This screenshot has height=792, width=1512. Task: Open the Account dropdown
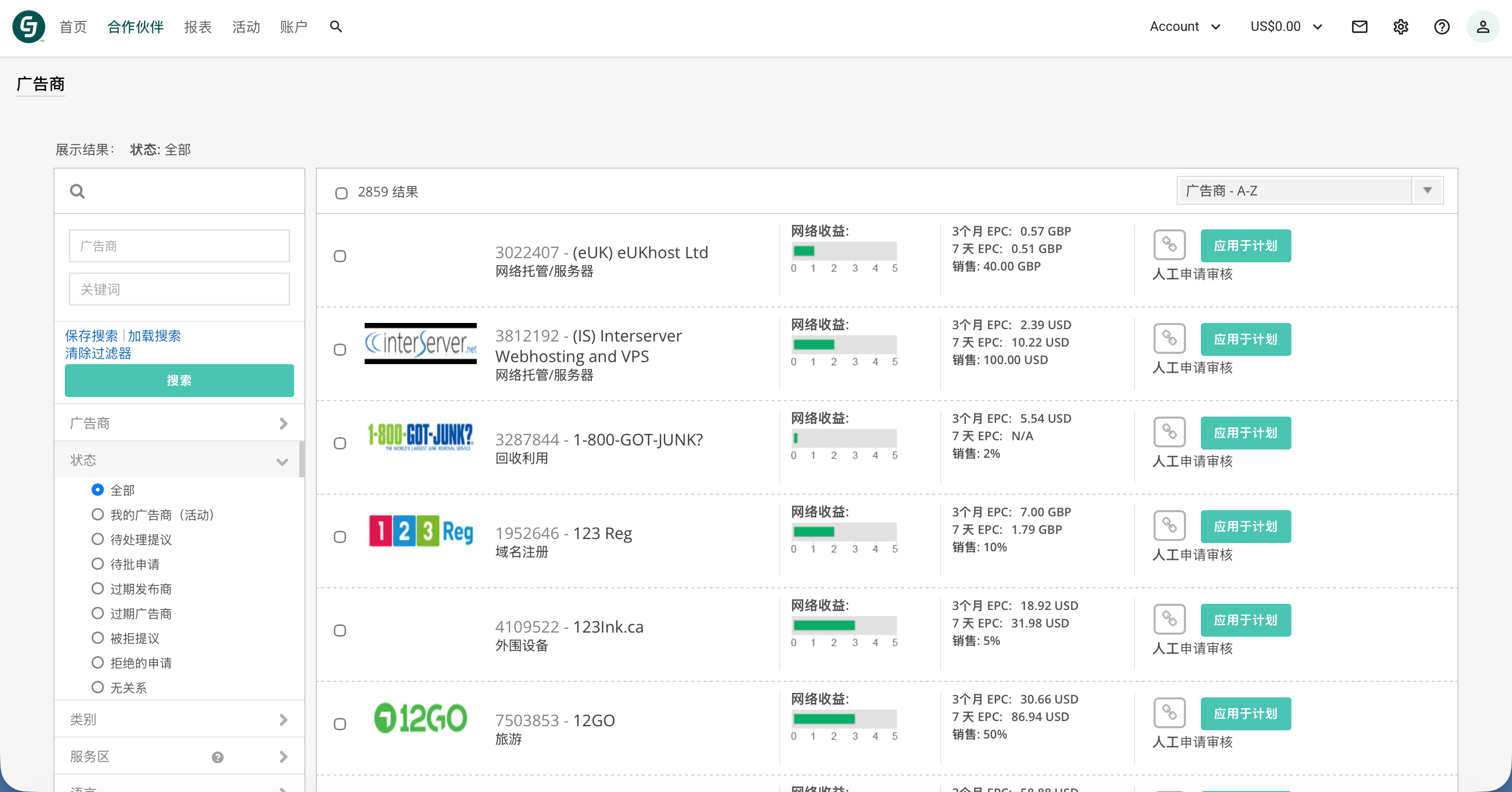pyautogui.click(x=1184, y=26)
